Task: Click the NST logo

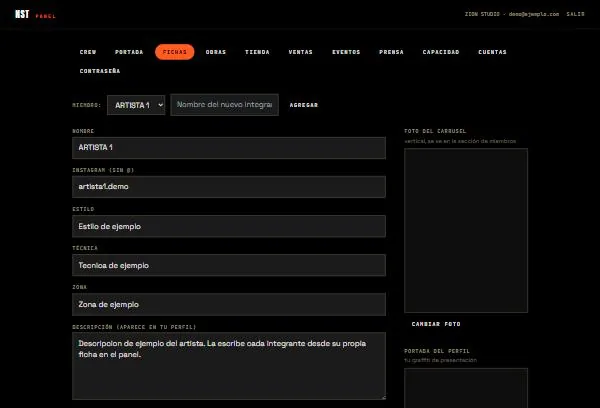Action: point(22,14)
